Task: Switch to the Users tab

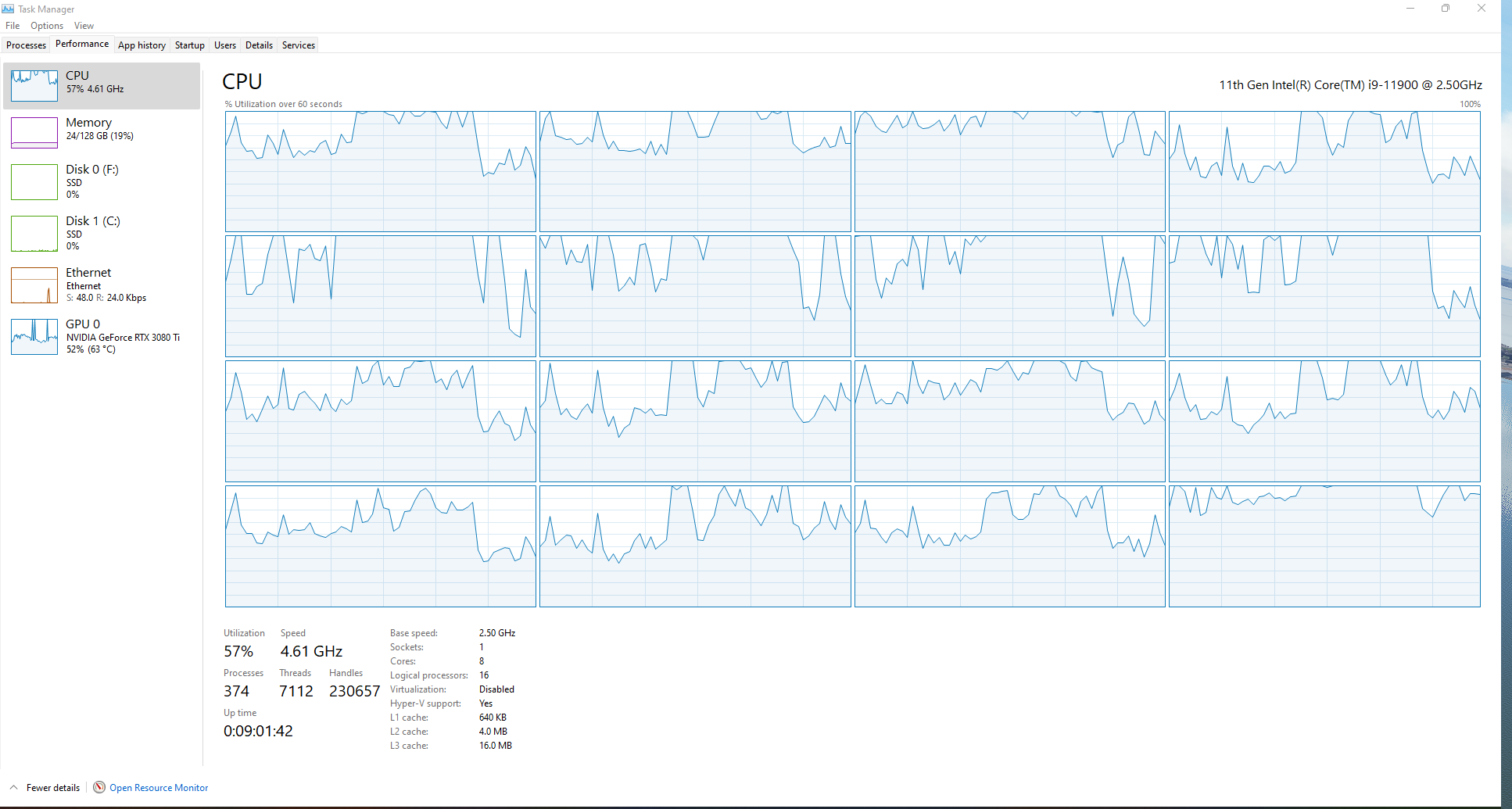Action: pos(224,45)
